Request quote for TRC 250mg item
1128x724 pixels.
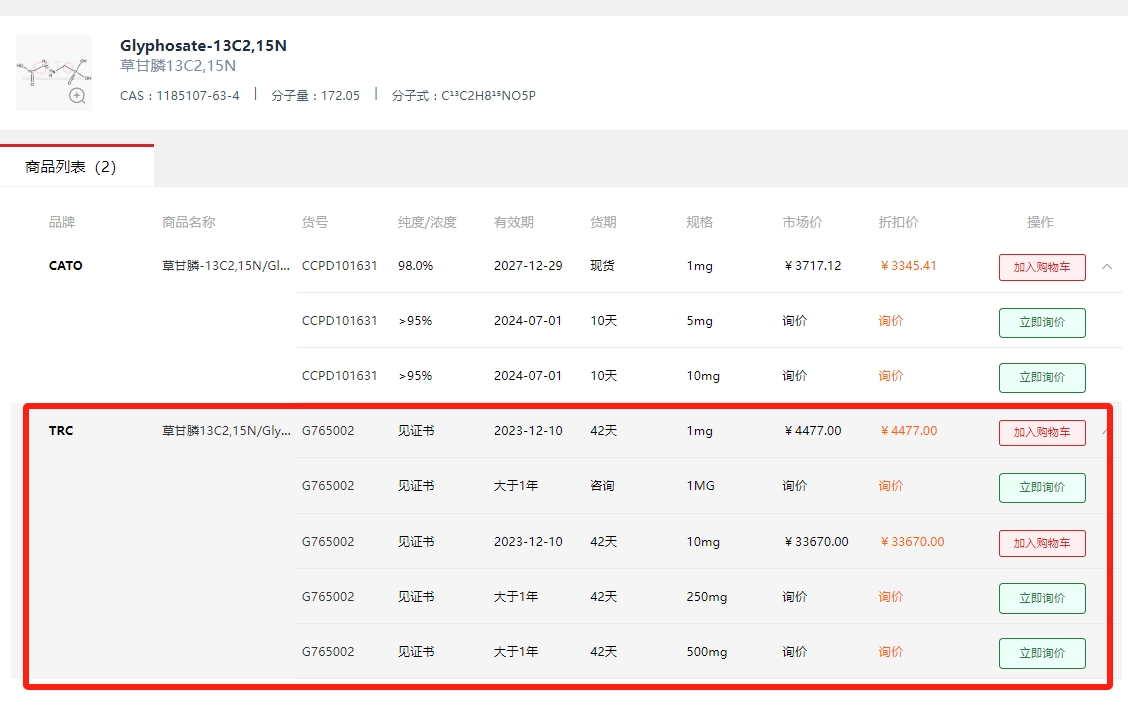[x=1042, y=598]
